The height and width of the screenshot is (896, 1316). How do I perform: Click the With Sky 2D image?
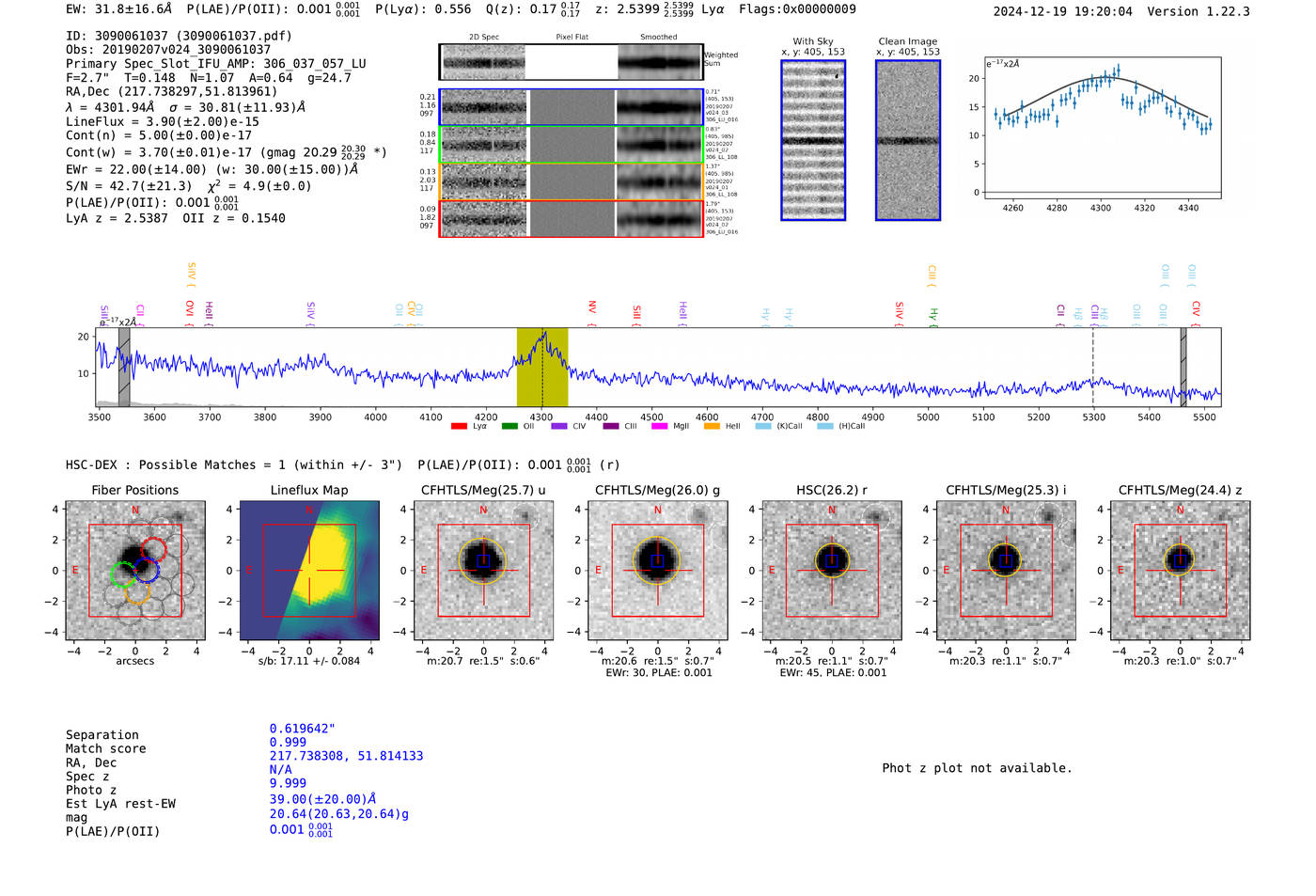813,140
